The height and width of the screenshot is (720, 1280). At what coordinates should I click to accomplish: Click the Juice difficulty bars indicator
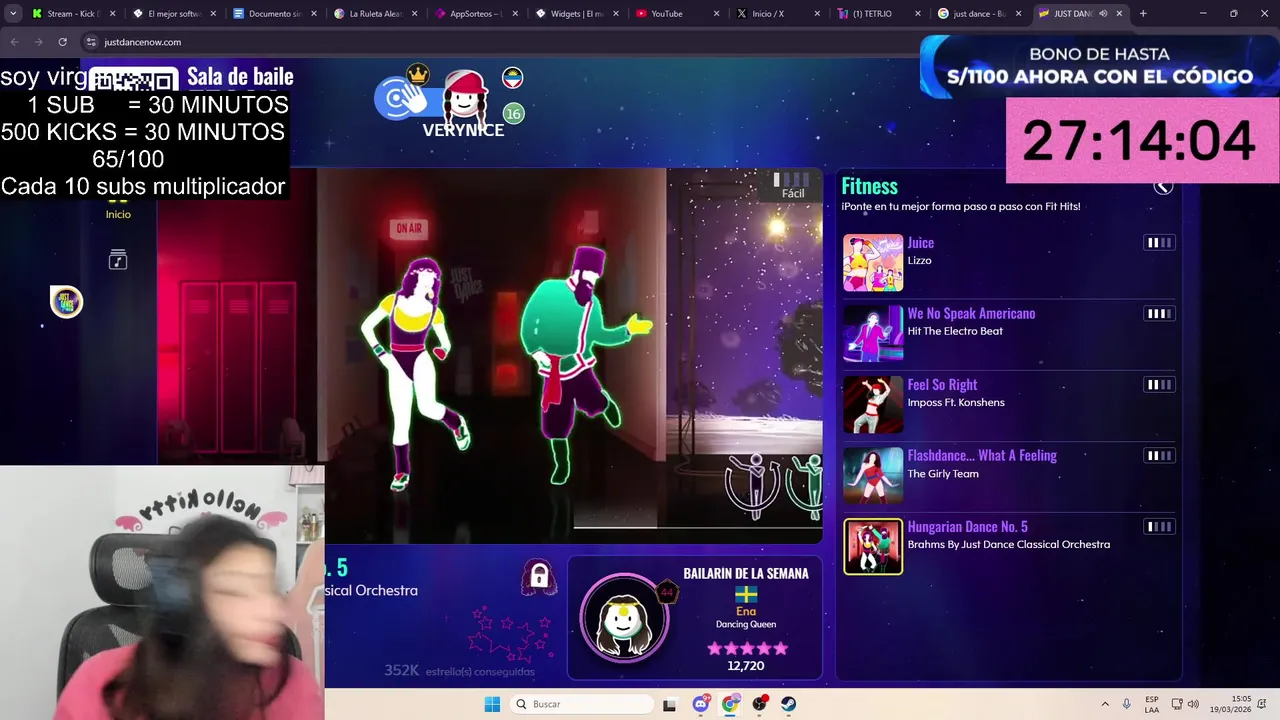point(1159,243)
